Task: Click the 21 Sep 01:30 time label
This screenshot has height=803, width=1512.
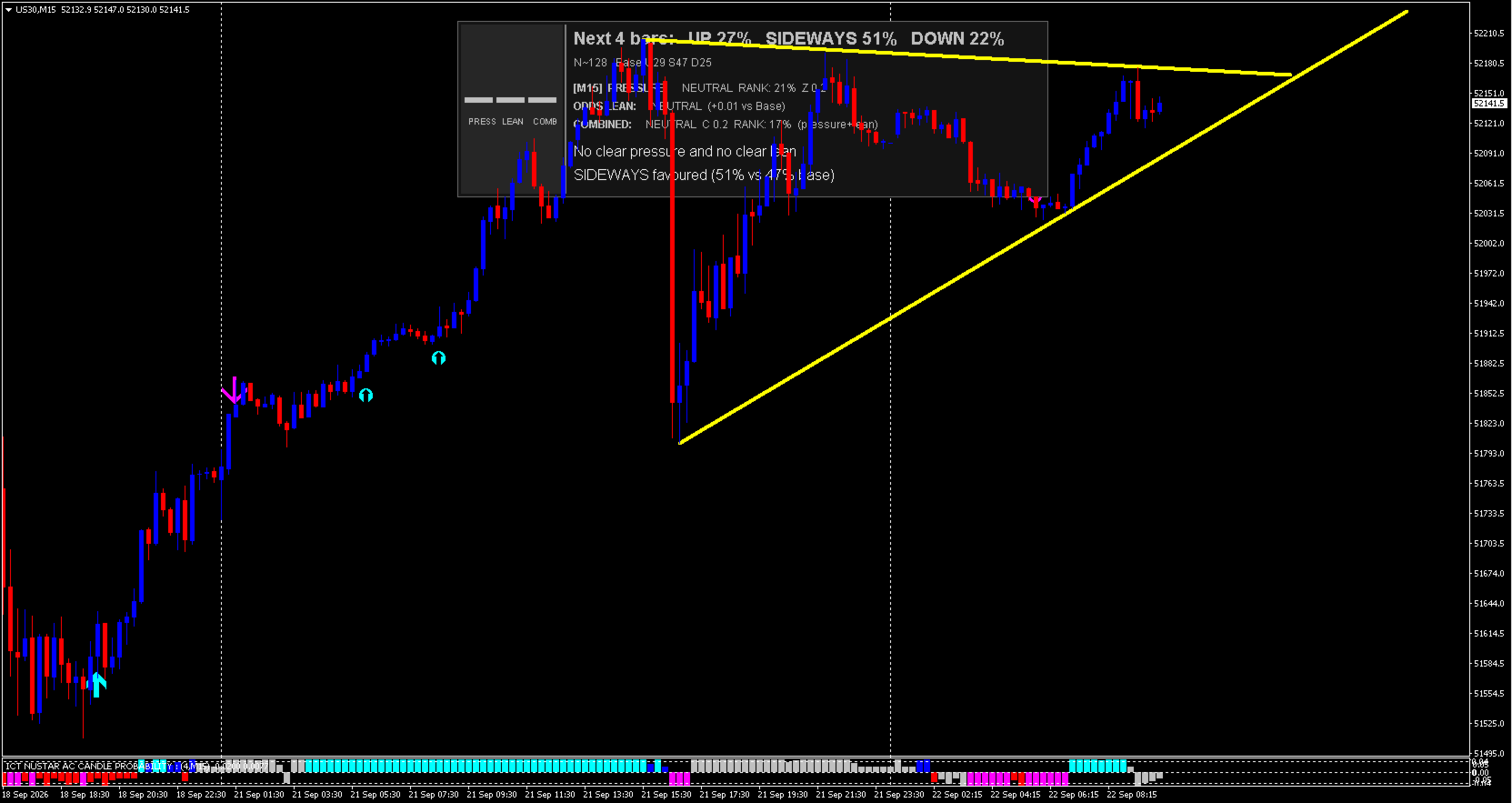Action: point(259,795)
